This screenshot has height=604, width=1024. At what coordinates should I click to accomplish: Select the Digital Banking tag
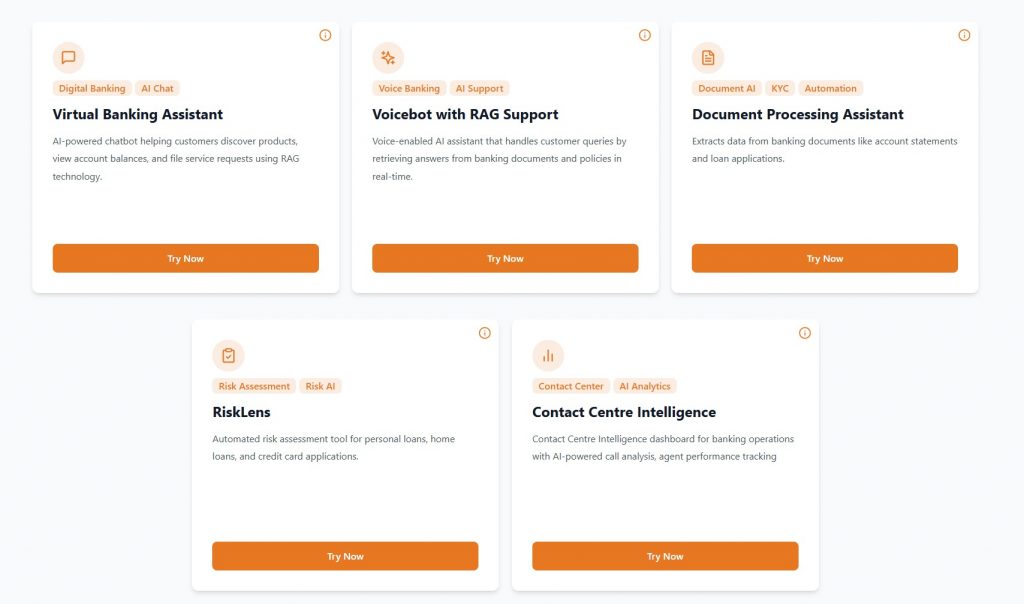(x=92, y=89)
